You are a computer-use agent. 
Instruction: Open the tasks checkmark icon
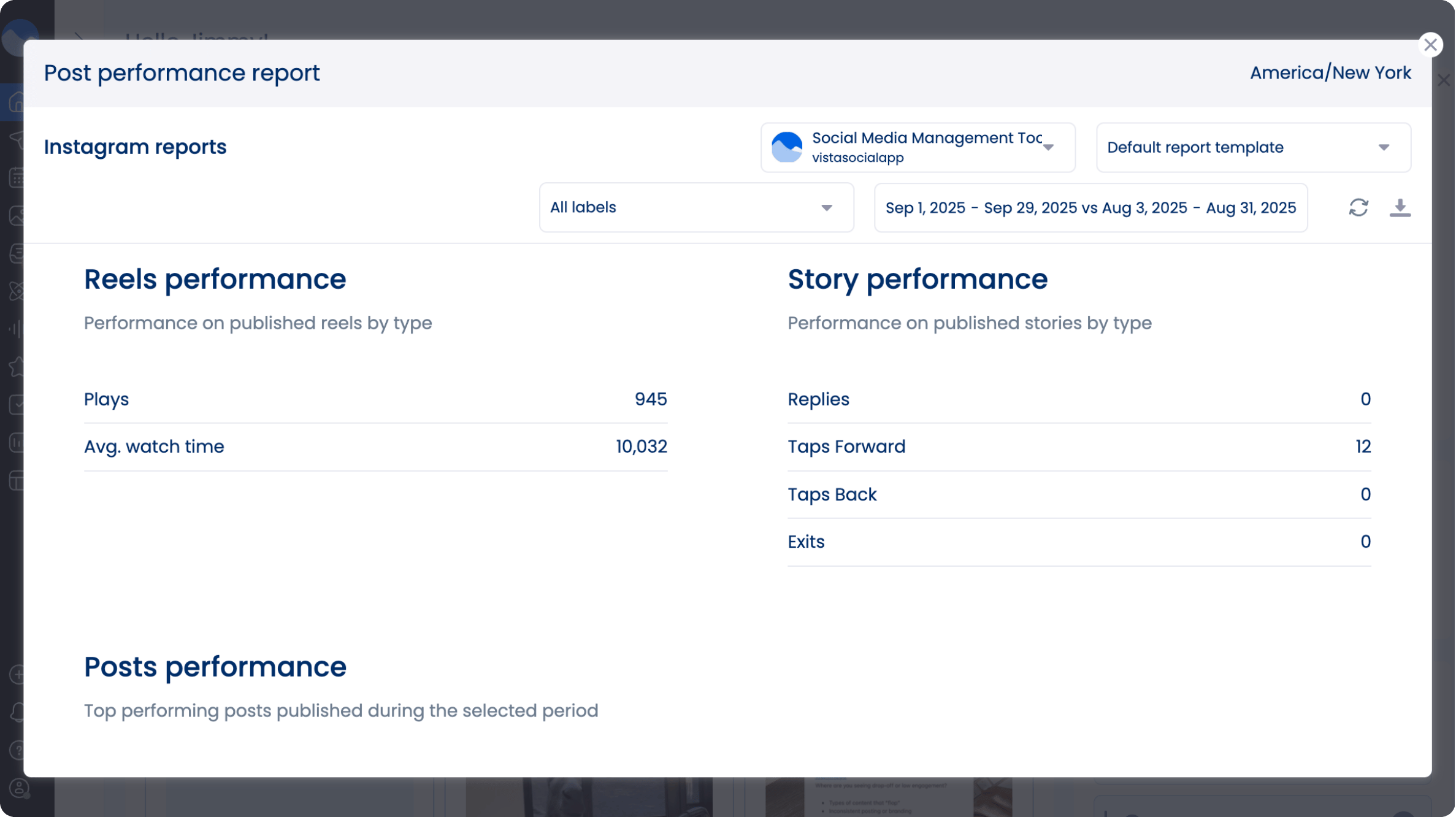point(18,405)
